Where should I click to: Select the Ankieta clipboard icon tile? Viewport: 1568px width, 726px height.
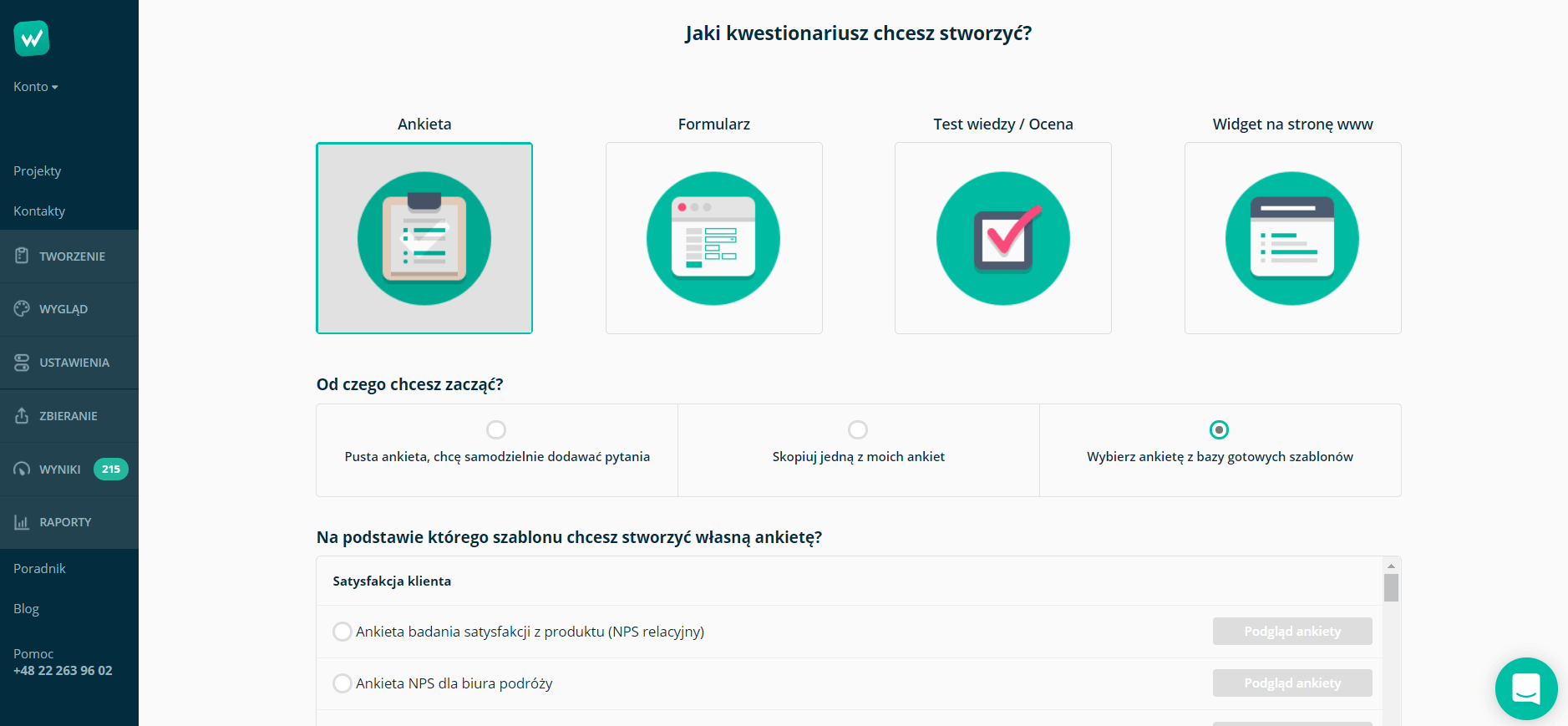click(424, 238)
